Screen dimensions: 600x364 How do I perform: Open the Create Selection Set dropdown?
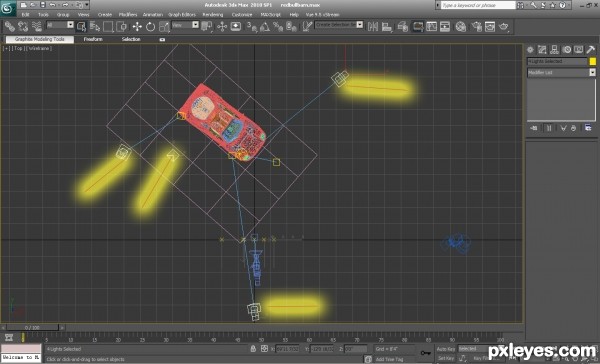click(339, 24)
